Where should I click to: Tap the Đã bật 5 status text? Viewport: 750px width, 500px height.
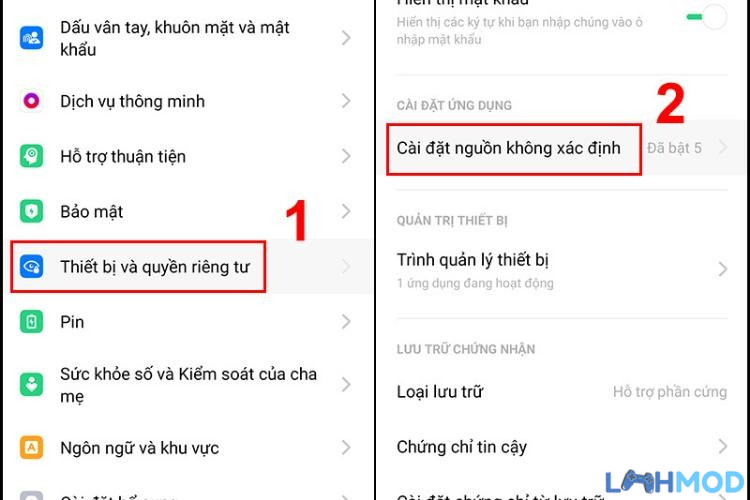(674, 148)
